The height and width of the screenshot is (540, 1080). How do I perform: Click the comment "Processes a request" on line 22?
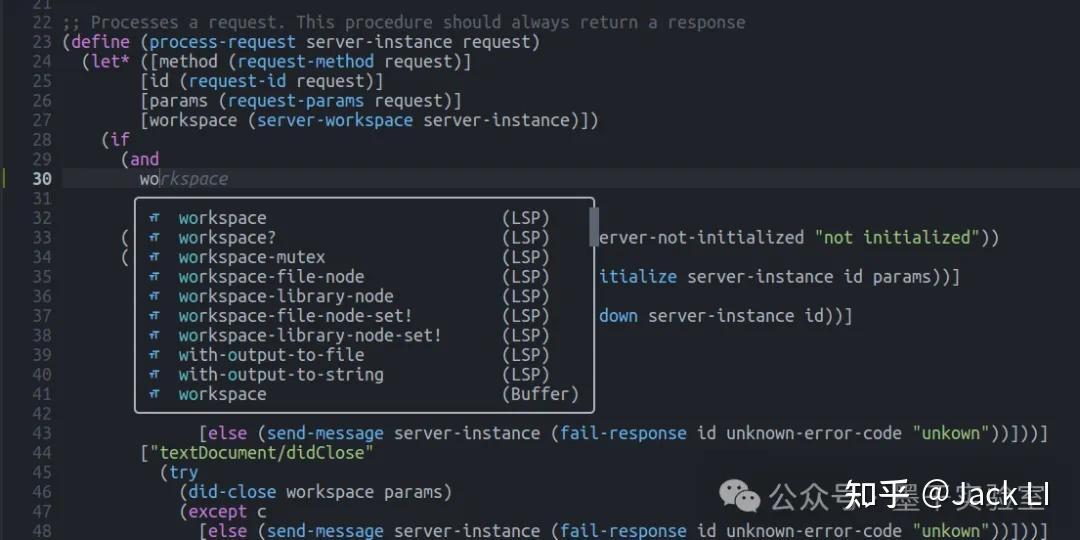[x=189, y=23]
